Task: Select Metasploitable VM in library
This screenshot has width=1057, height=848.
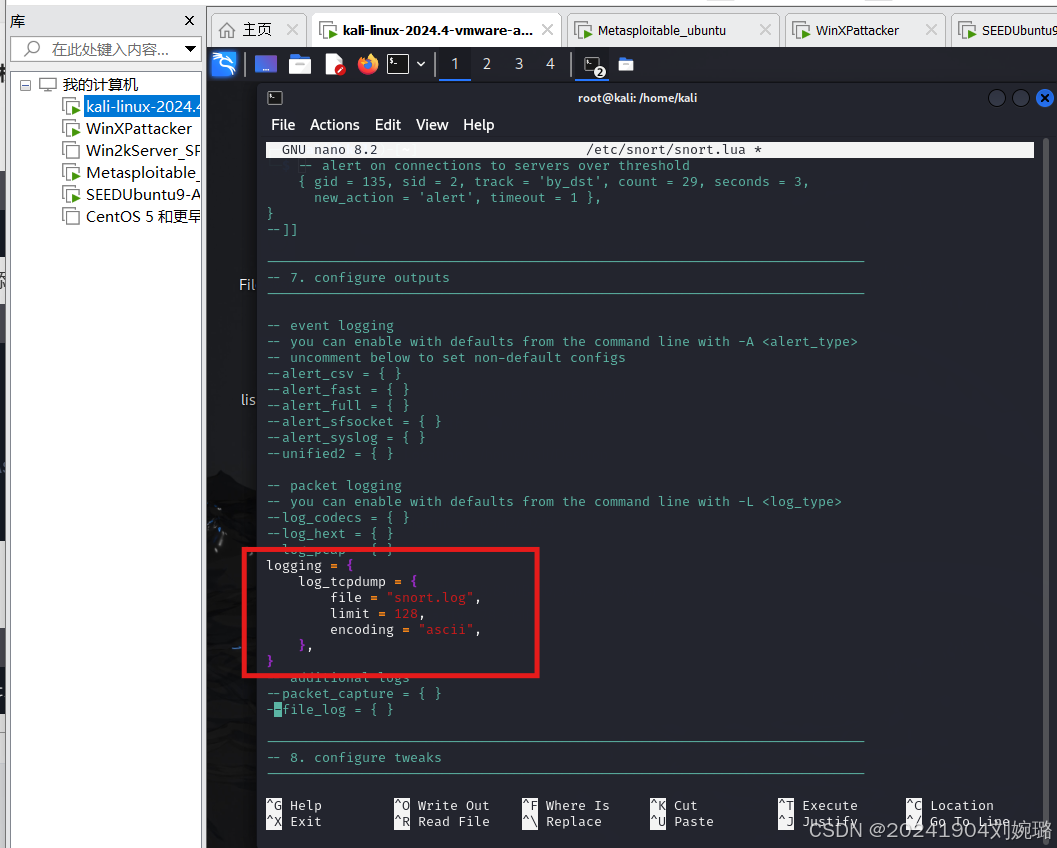Action: (142, 173)
